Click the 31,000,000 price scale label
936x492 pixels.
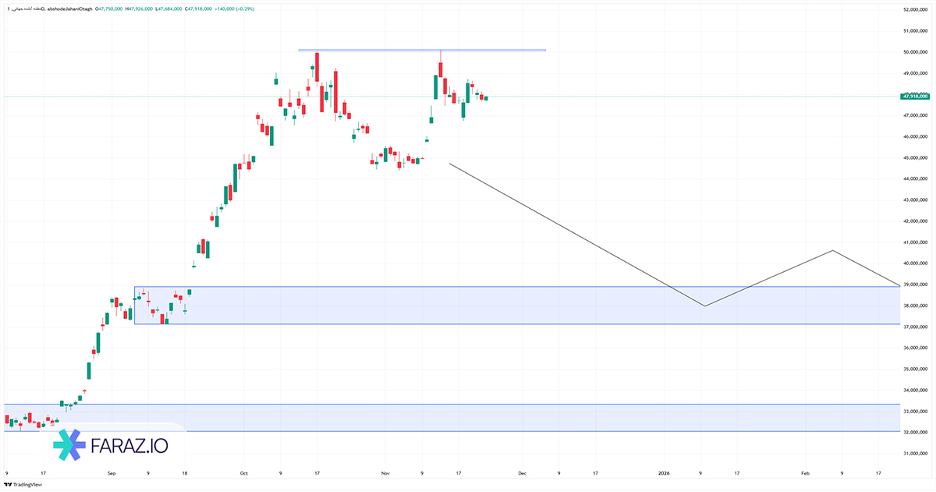[x=915, y=454]
